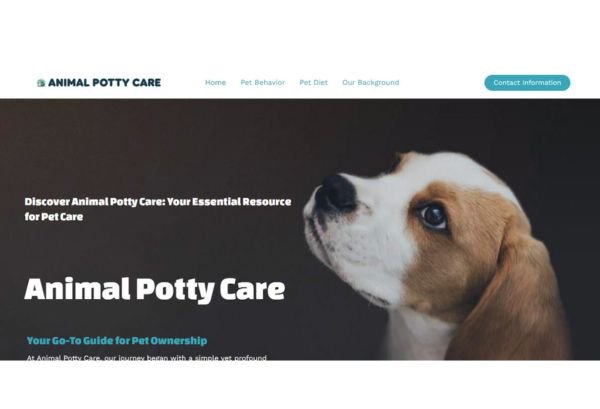This screenshot has height=409, width=600.
Task: Open the Pet Diet menu item
Action: point(313,83)
